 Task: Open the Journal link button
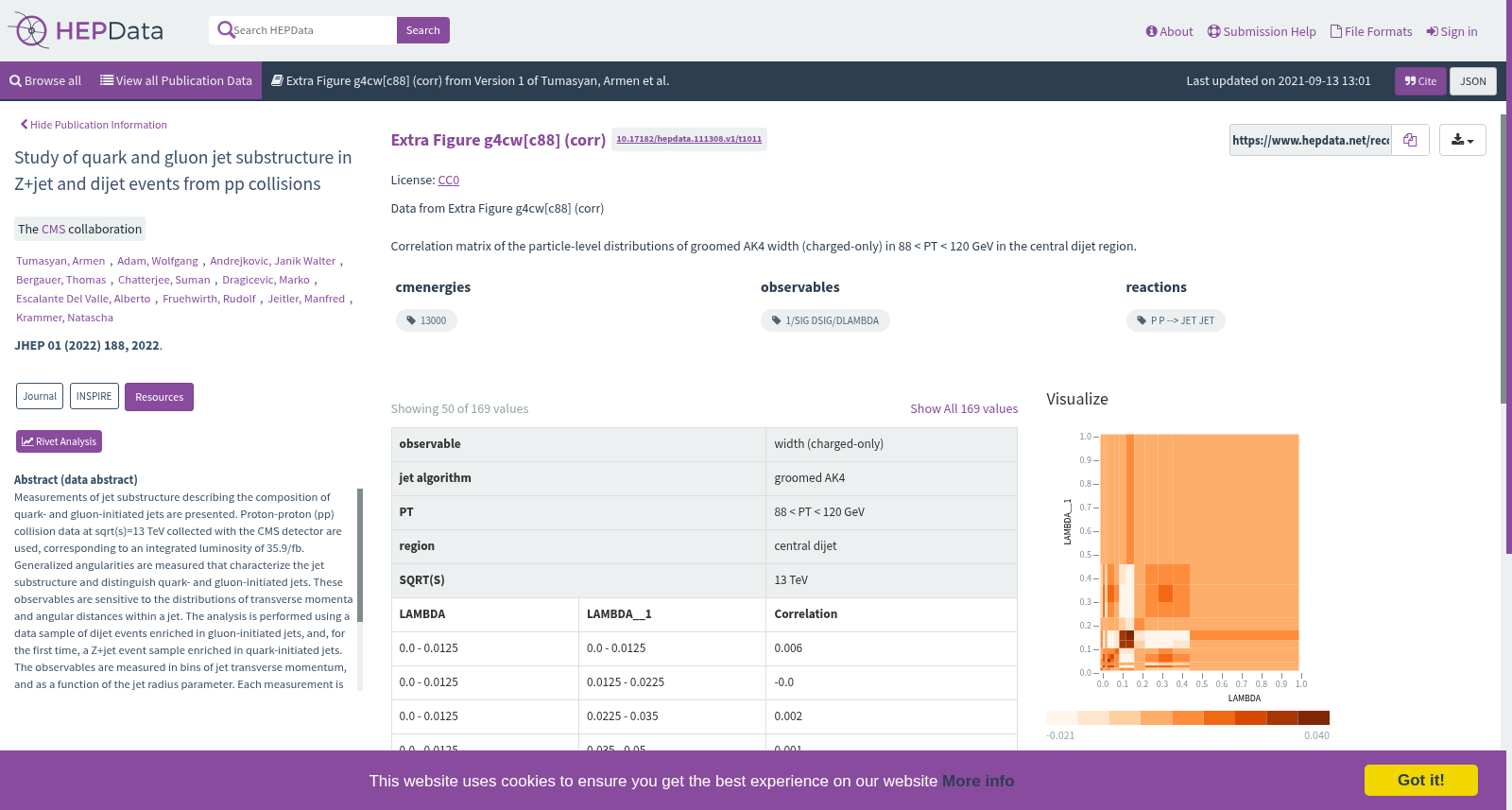[x=40, y=396]
